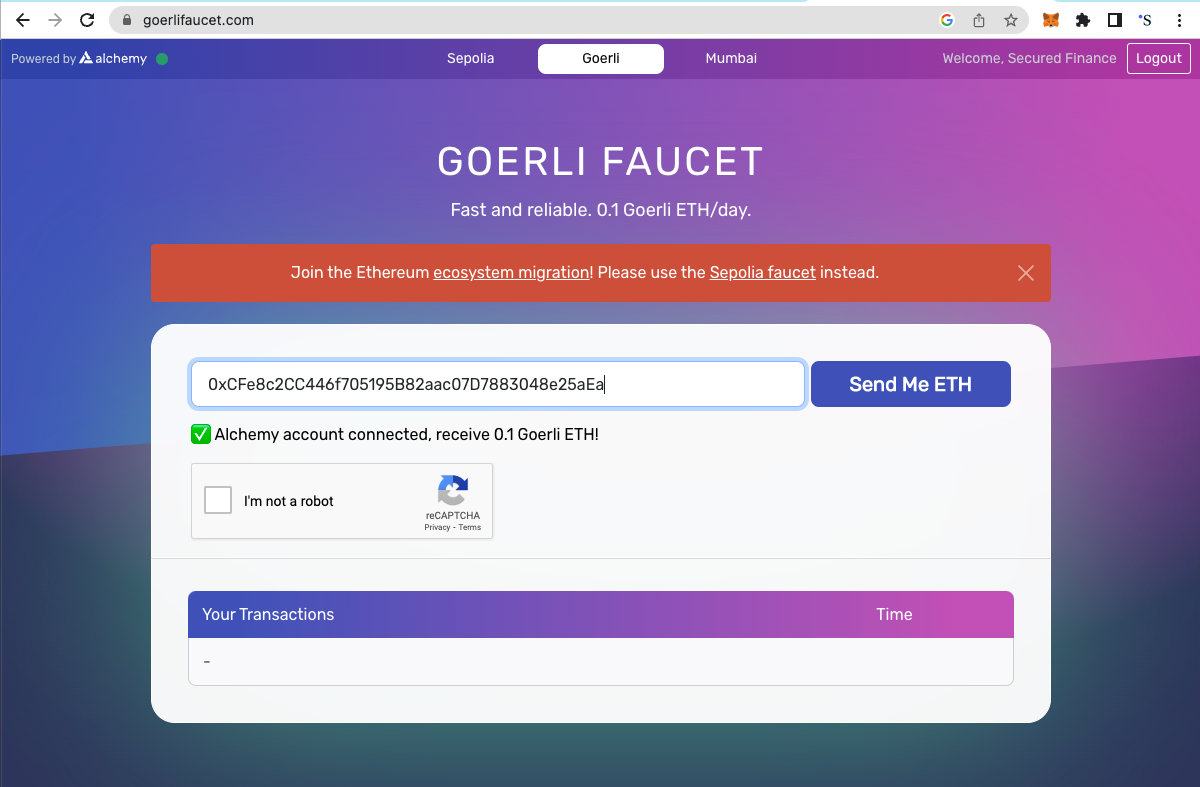This screenshot has height=787, width=1200.
Task: Click the Logout button
Action: click(x=1159, y=59)
